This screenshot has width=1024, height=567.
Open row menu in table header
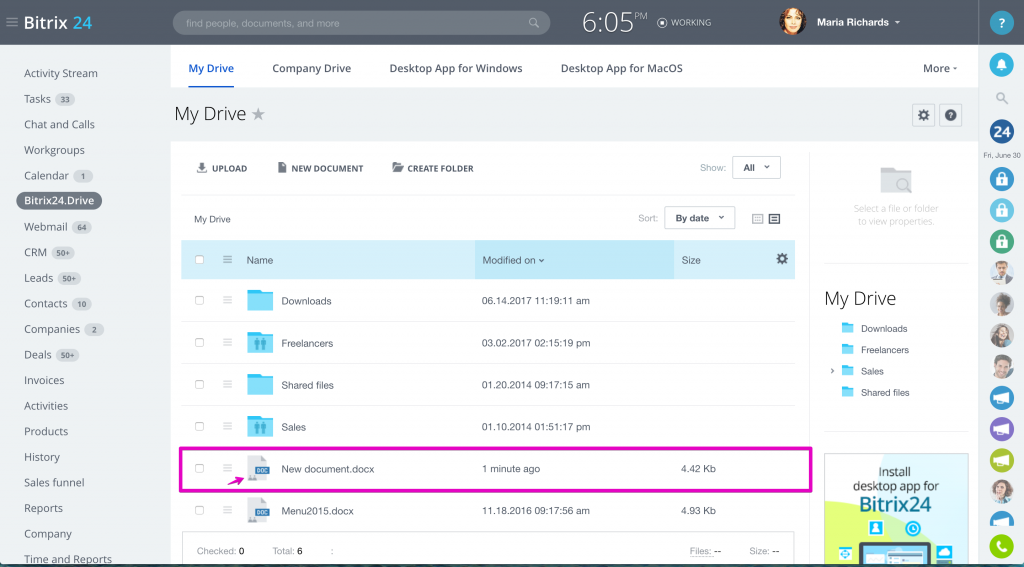tap(227, 259)
